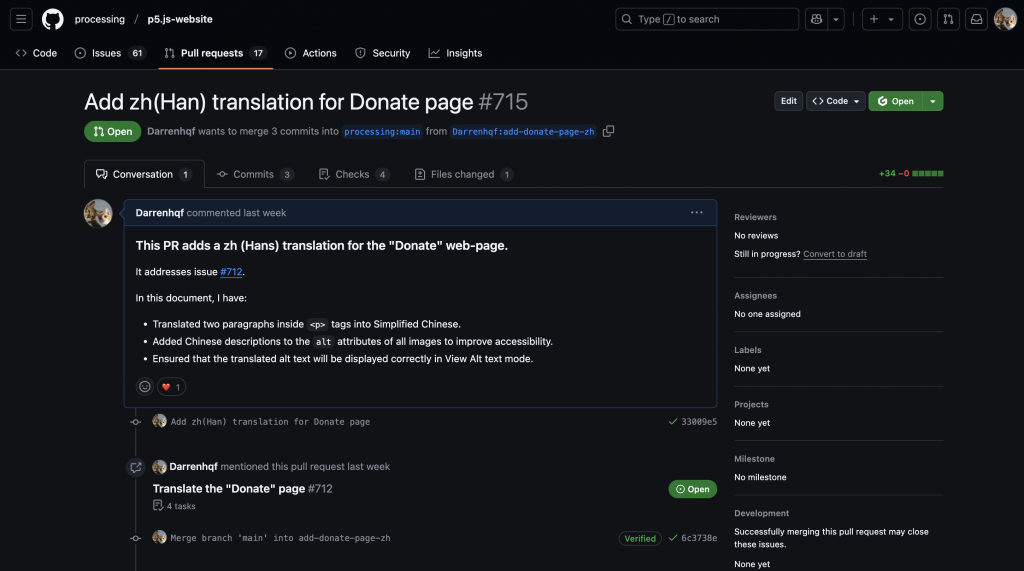This screenshot has height=571, width=1024.
Task: Open the Labels sidebar section
Action: point(748,350)
